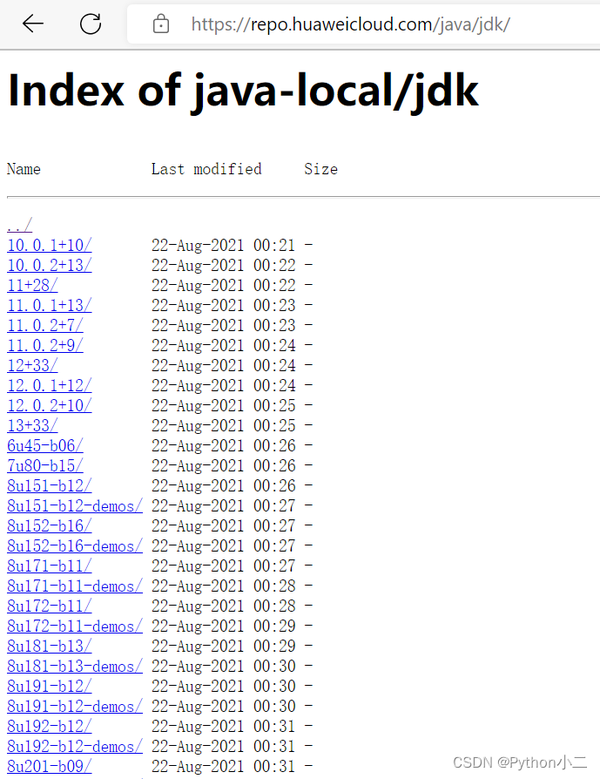Open the 8u152-b16/ folder
Viewport: 600px width, 779px height.
tap(49, 526)
